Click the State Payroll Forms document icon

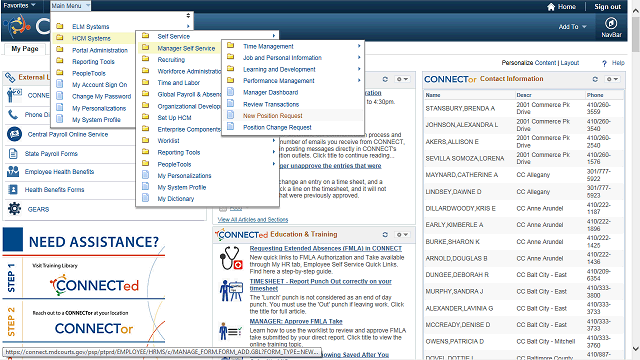click(x=13, y=153)
